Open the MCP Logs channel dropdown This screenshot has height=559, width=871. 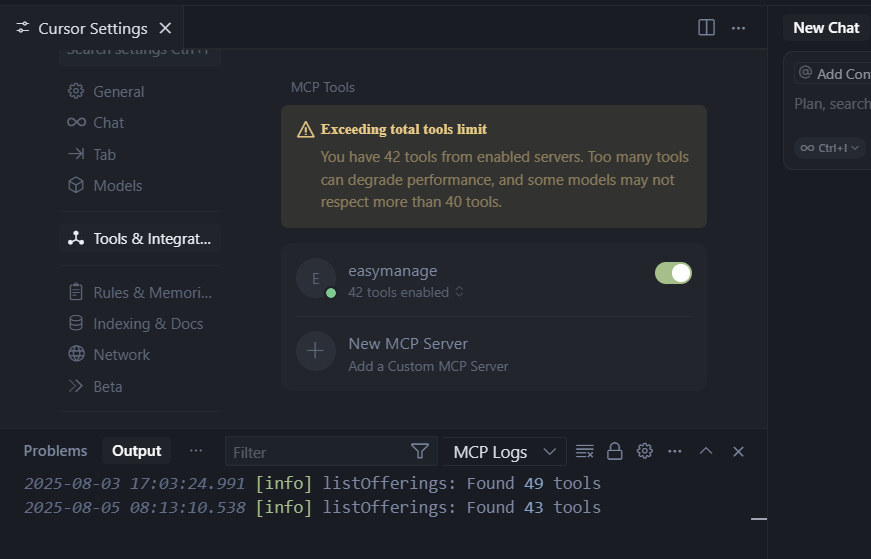(x=505, y=452)
